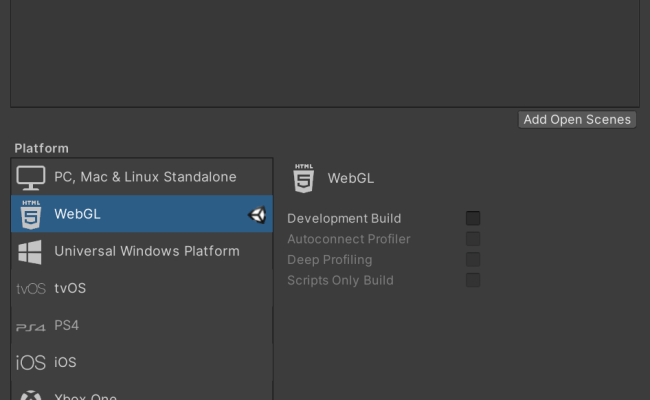
Task: Enable the Development Build checkbox
Action: tap(473, 218)
